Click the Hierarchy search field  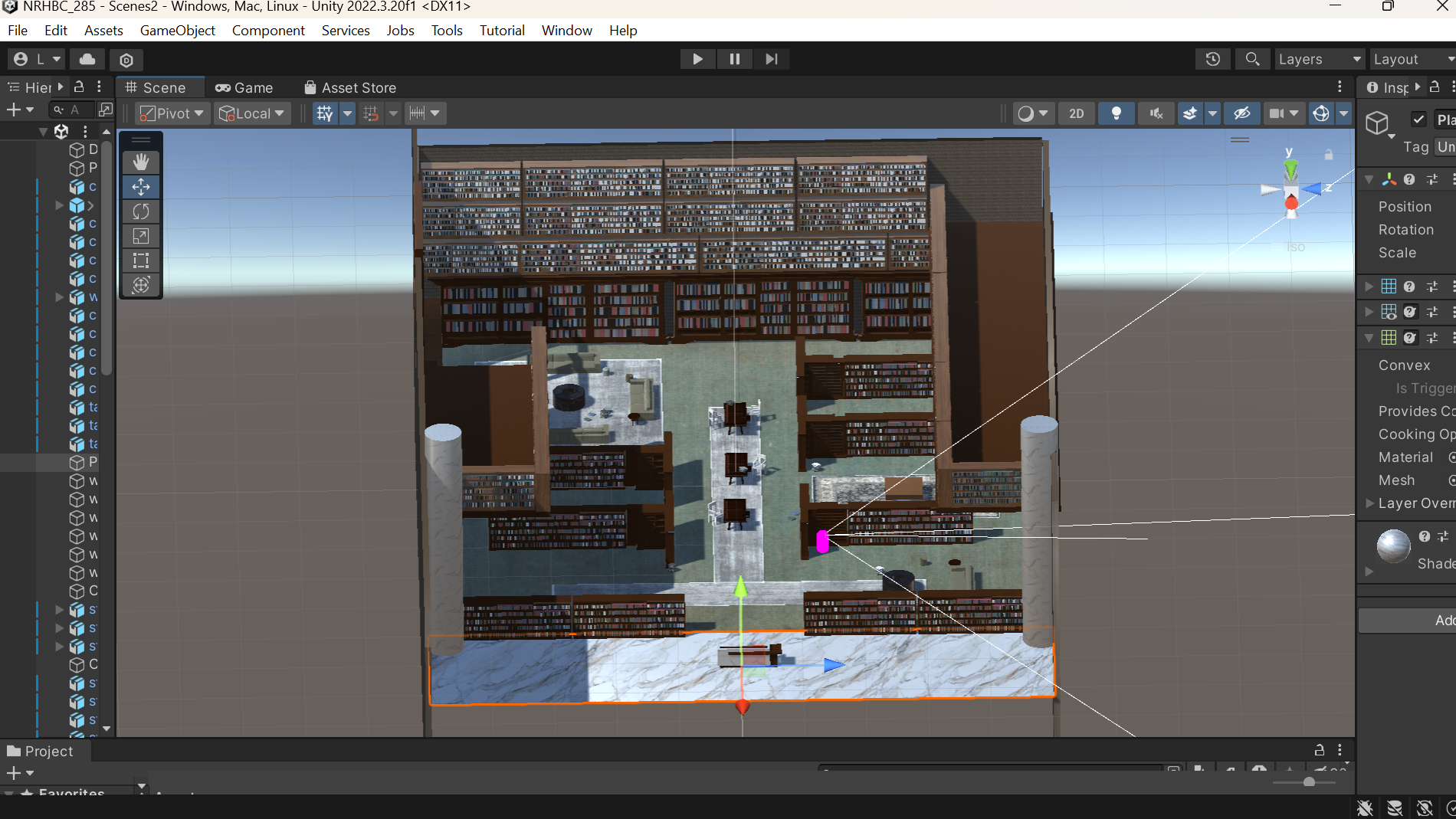coord(72,110)
